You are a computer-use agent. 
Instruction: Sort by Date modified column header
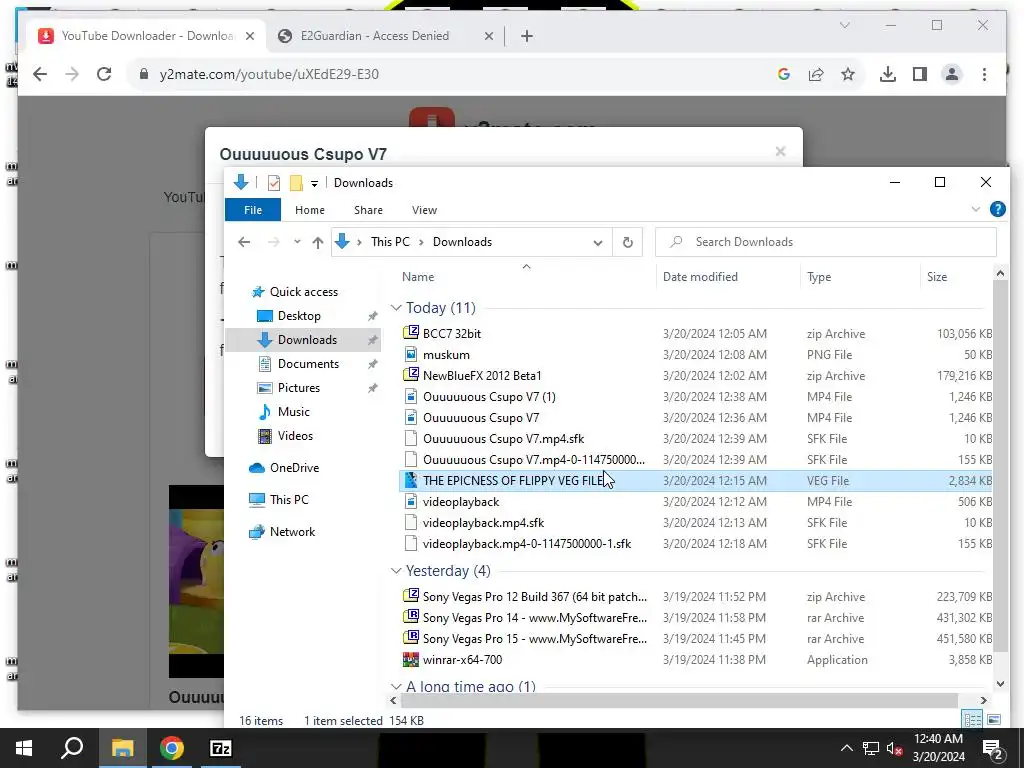700,277
